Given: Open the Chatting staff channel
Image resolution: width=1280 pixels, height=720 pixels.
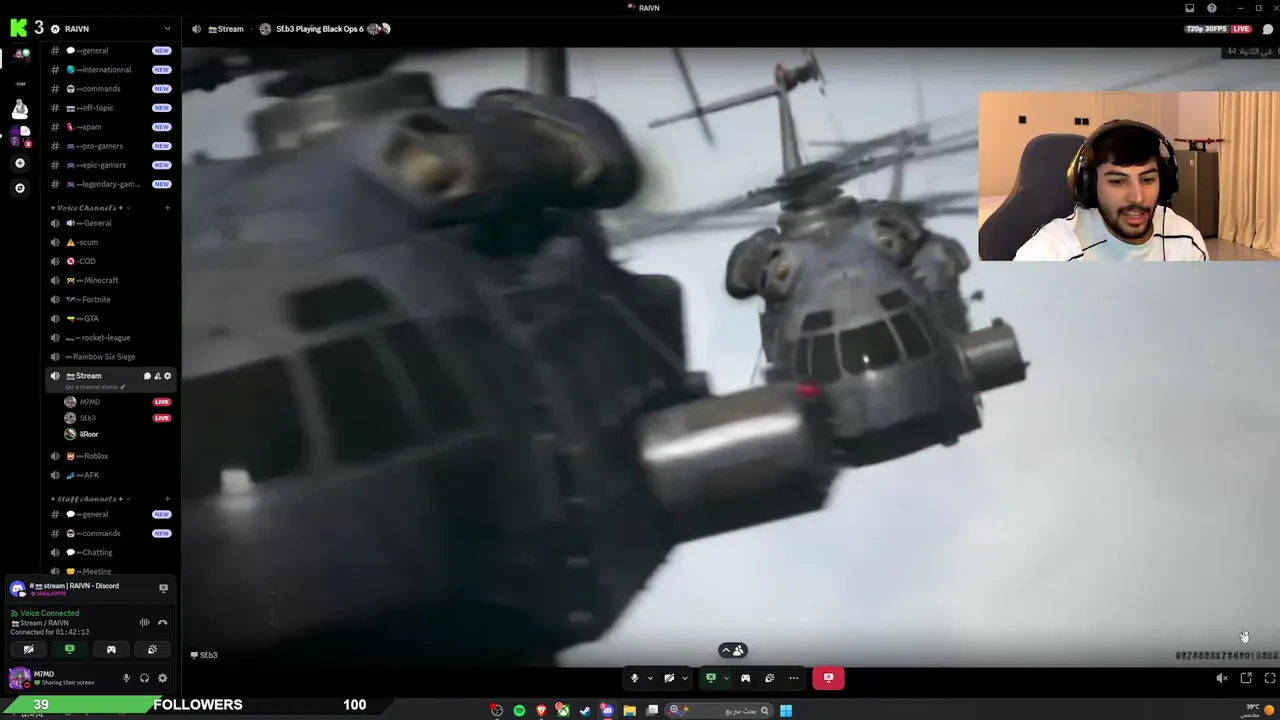Looking at the screenshot, I should (x=110, y=552).
